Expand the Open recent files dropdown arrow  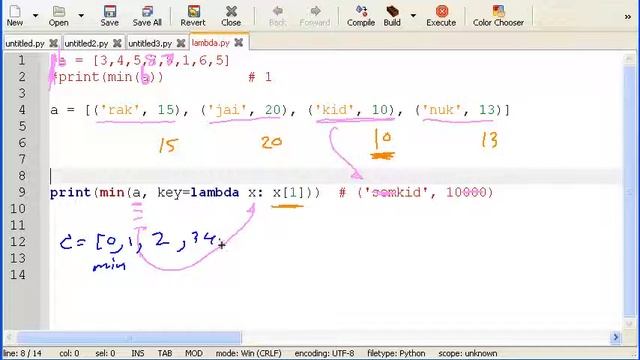81,16
